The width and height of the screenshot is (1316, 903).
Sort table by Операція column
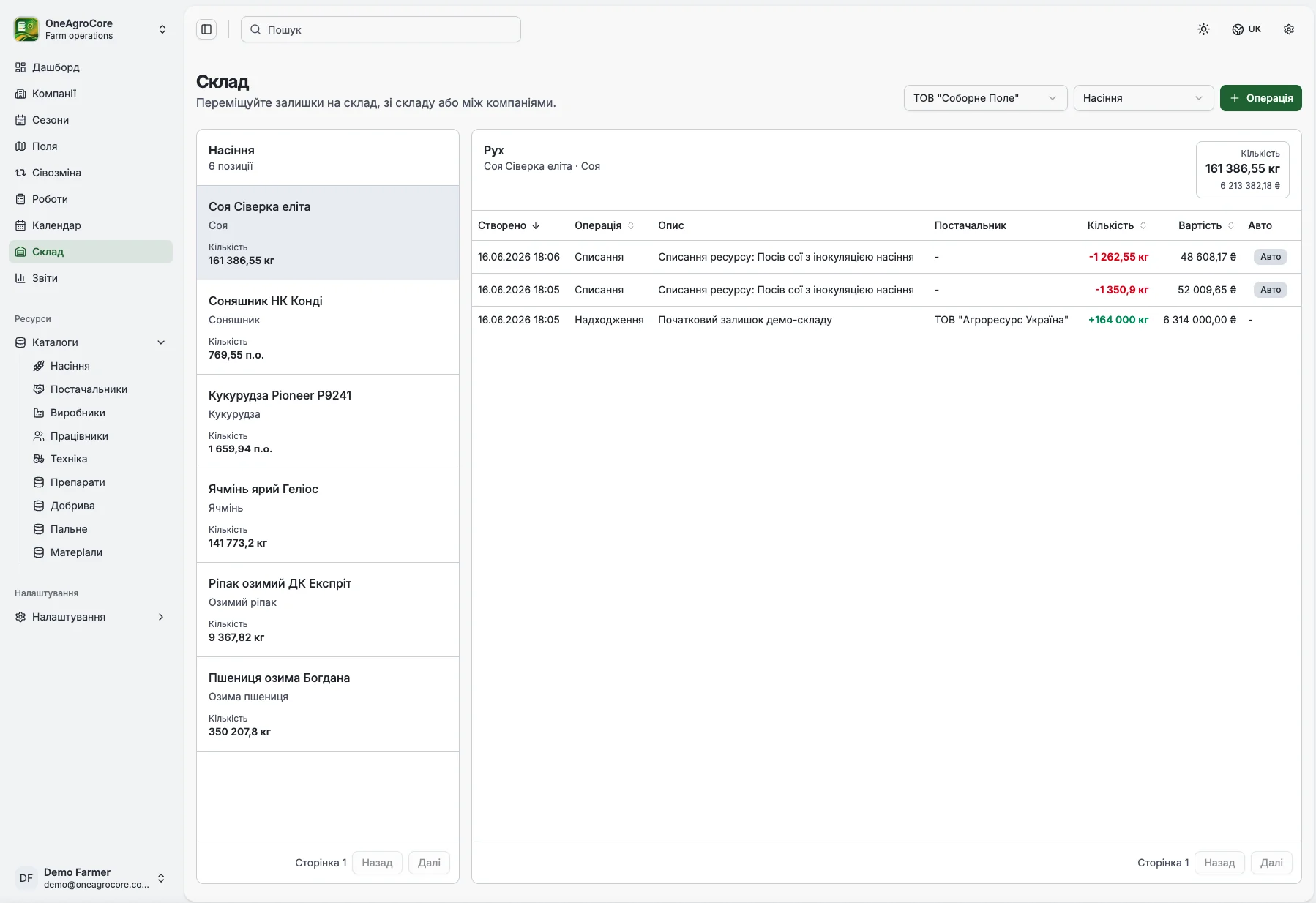pos(605,225)
